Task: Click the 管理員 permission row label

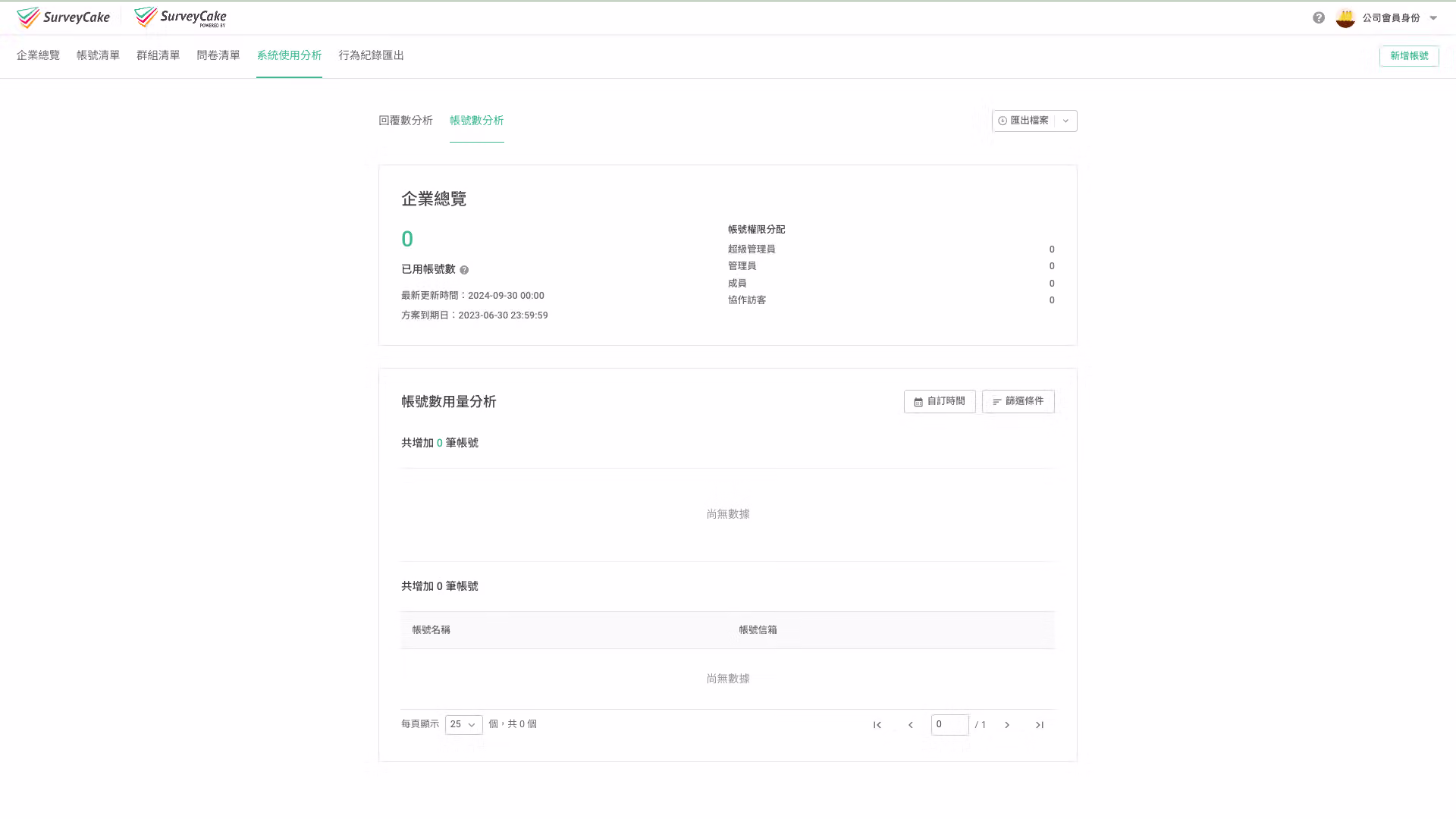Action: click(x=742, y=266)
